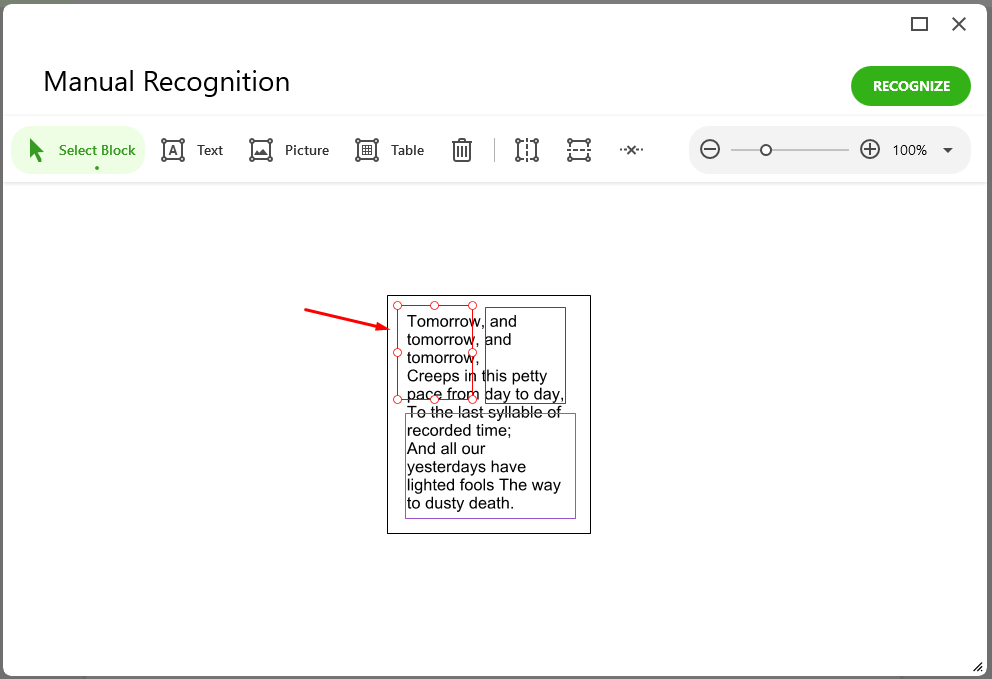The image size is (992, 679).
Task: Click bottom-left handle of red block
Action: pyautogui.click(x=397, y=399)
